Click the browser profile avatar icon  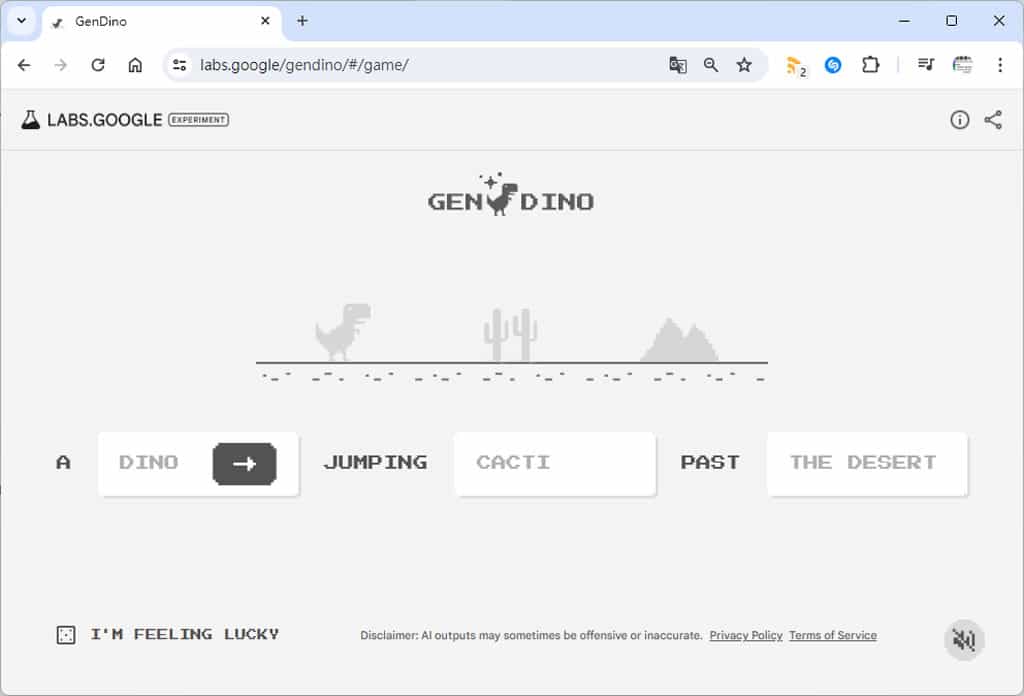[963, 65]
